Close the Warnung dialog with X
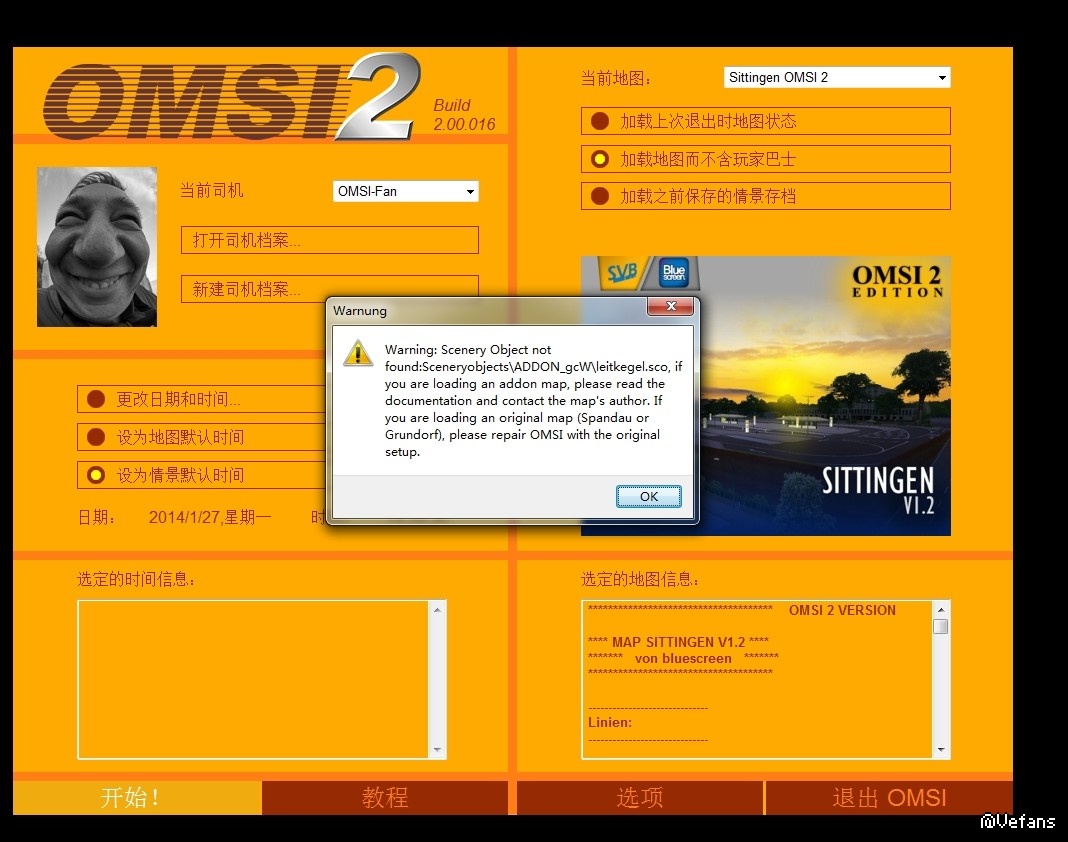The width and height of the screenshot is (1068, 842). click(670, 307)
